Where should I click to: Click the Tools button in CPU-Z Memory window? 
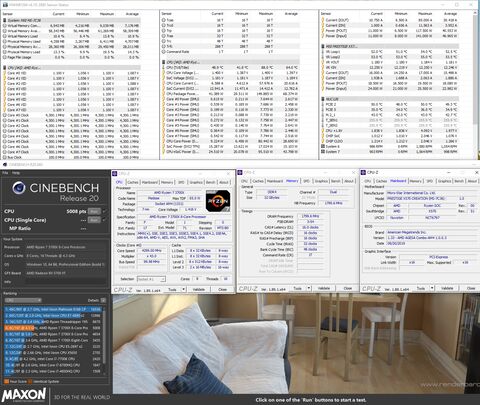pyautogui.click(x=298, y=288)
